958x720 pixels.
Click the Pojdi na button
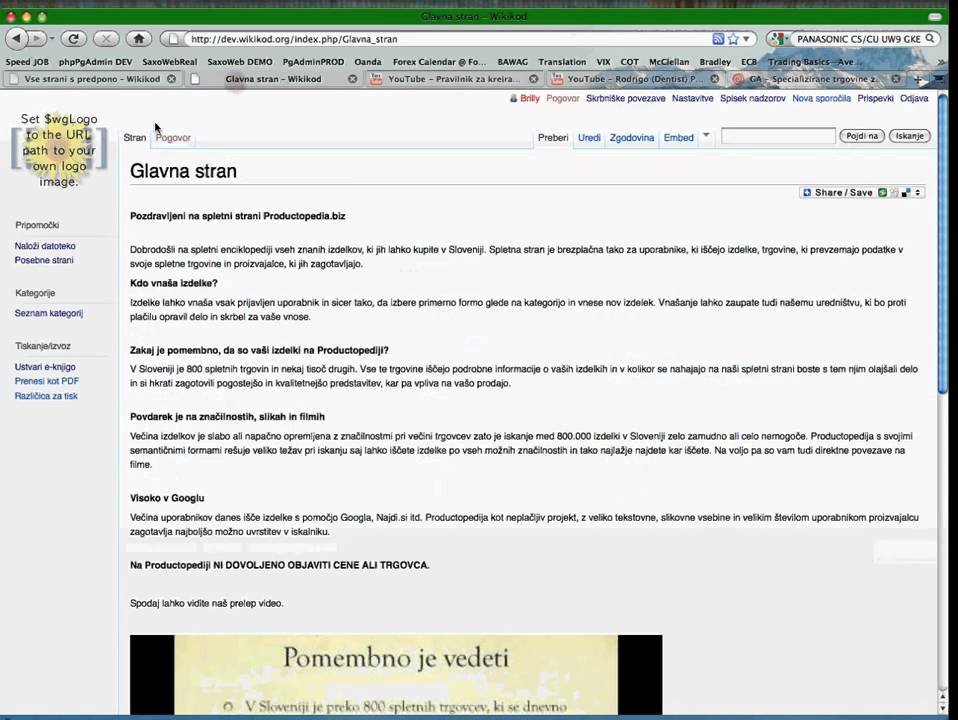pos(861,136)
